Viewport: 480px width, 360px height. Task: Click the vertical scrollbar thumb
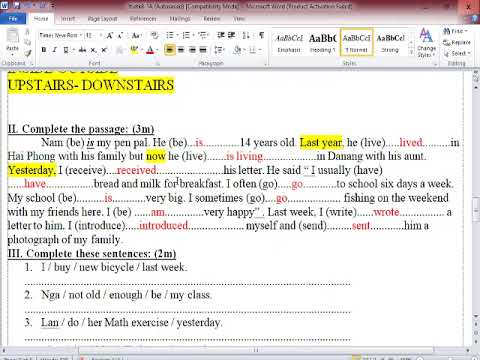(x=476, y=210)
